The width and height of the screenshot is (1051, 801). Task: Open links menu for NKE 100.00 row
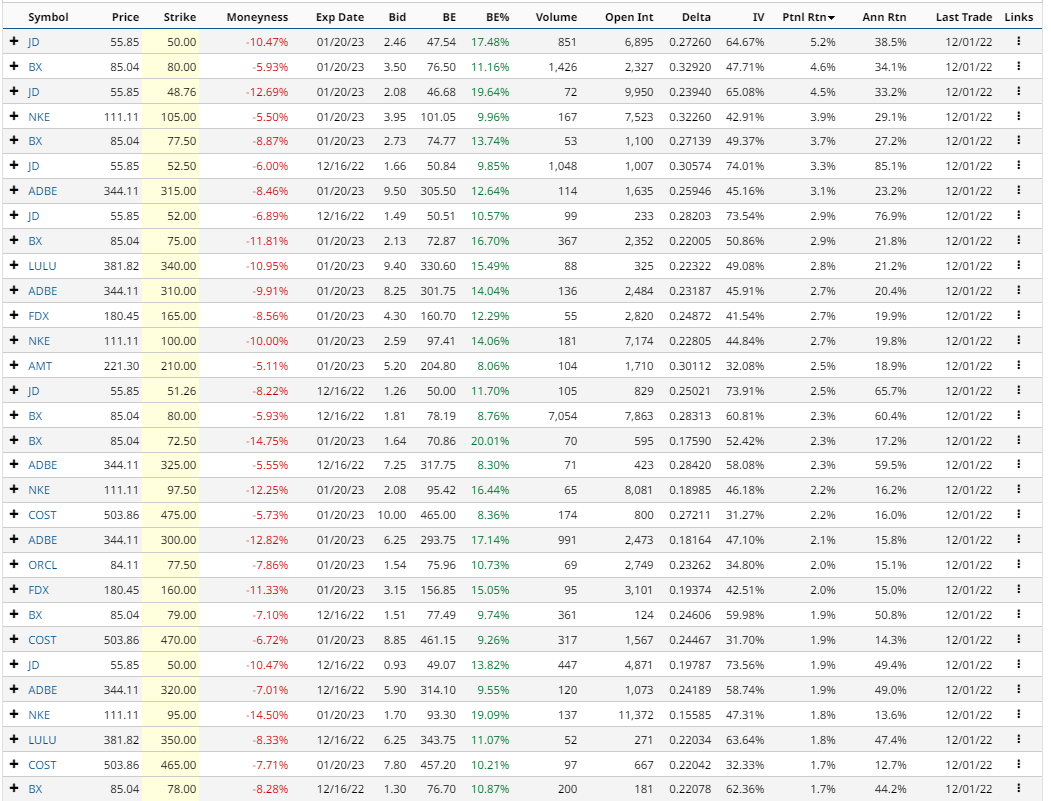[1018, 341]
